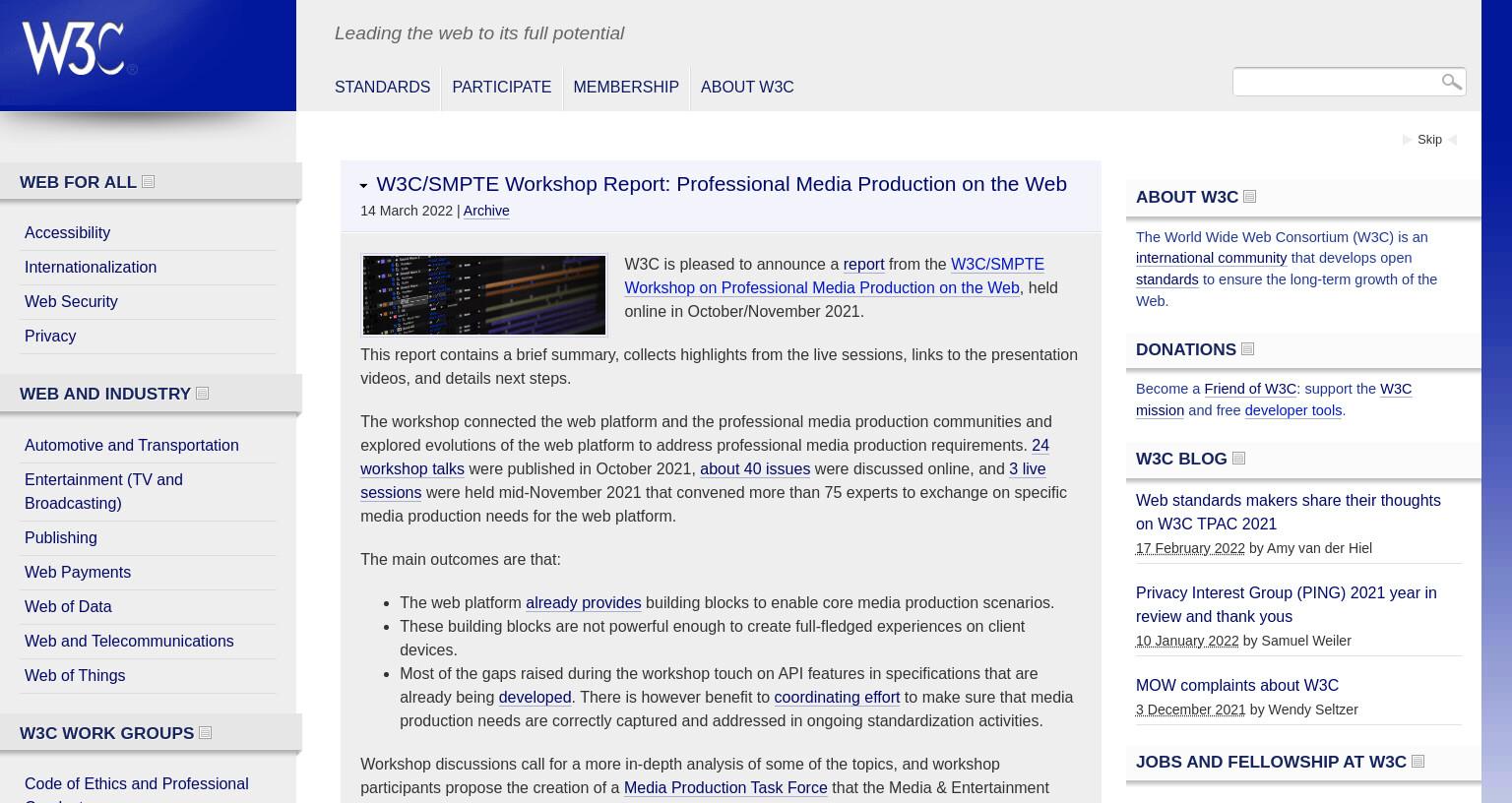Open MOW complaints about W3C post

click(1237, 686)
